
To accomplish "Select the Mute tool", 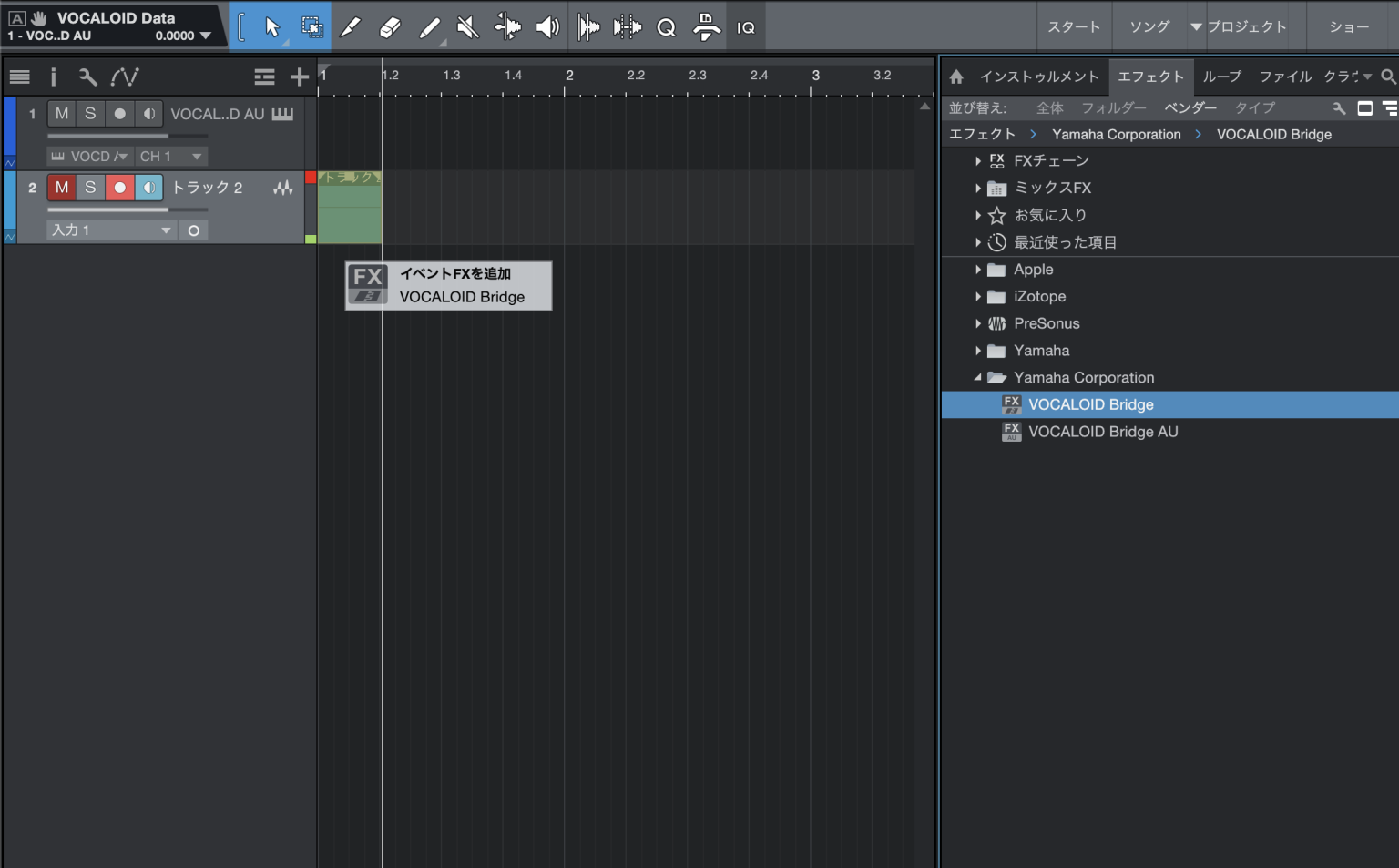I will [466, 26].
